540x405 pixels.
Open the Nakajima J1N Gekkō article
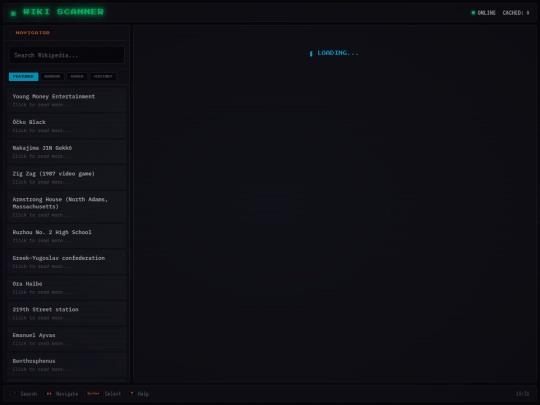67,152
